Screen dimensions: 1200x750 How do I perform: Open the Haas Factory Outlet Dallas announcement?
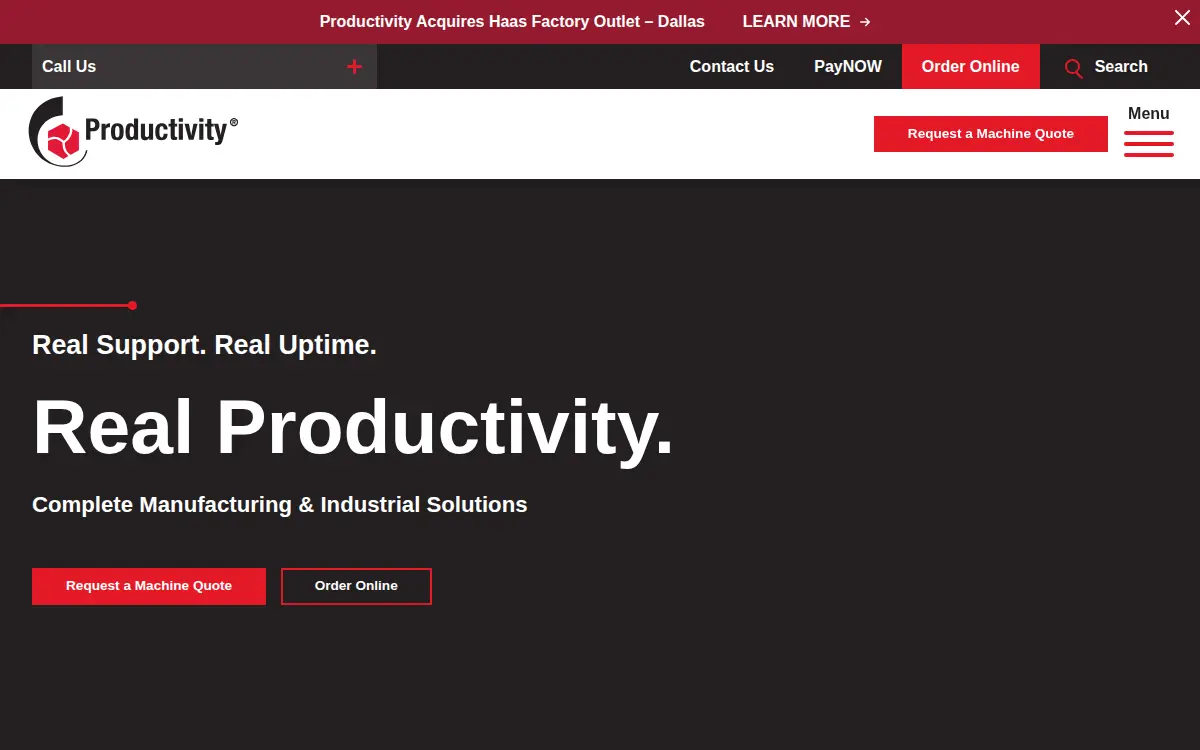click(x=512, y=22)
